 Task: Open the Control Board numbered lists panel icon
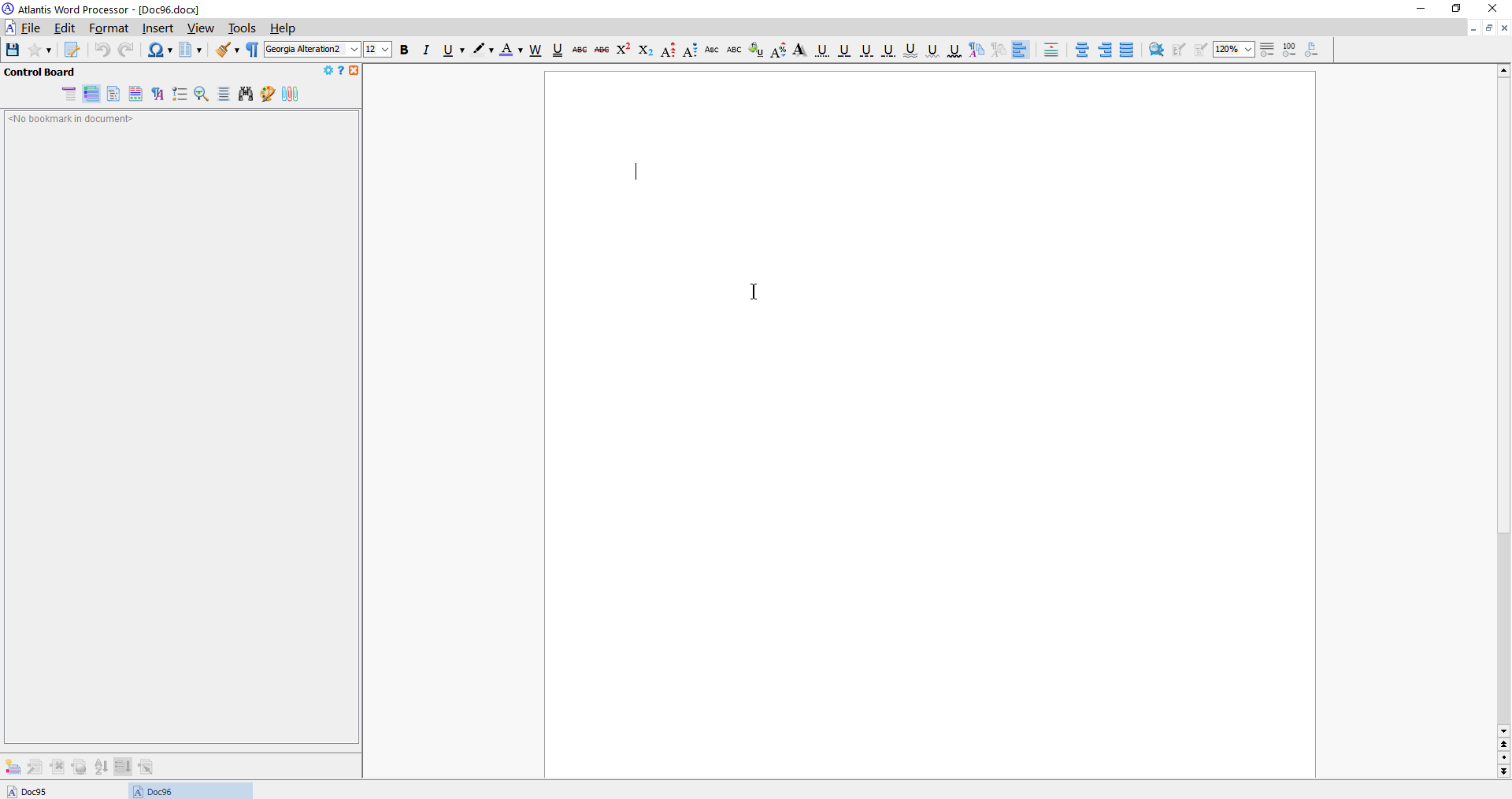[x=180, y=95]
